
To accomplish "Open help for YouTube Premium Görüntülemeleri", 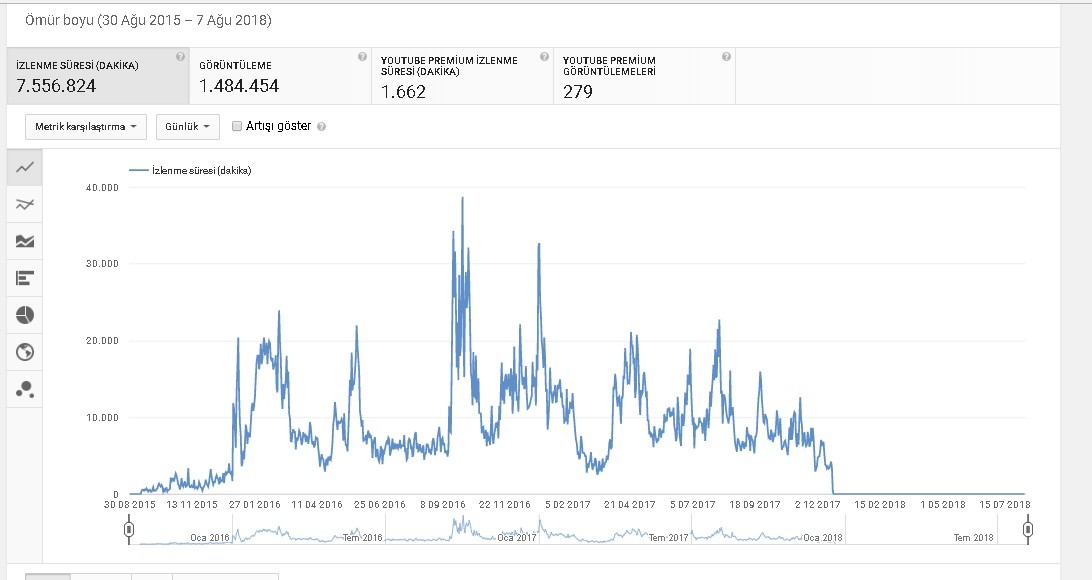I will pyautogui.click(x=726, y=56).
